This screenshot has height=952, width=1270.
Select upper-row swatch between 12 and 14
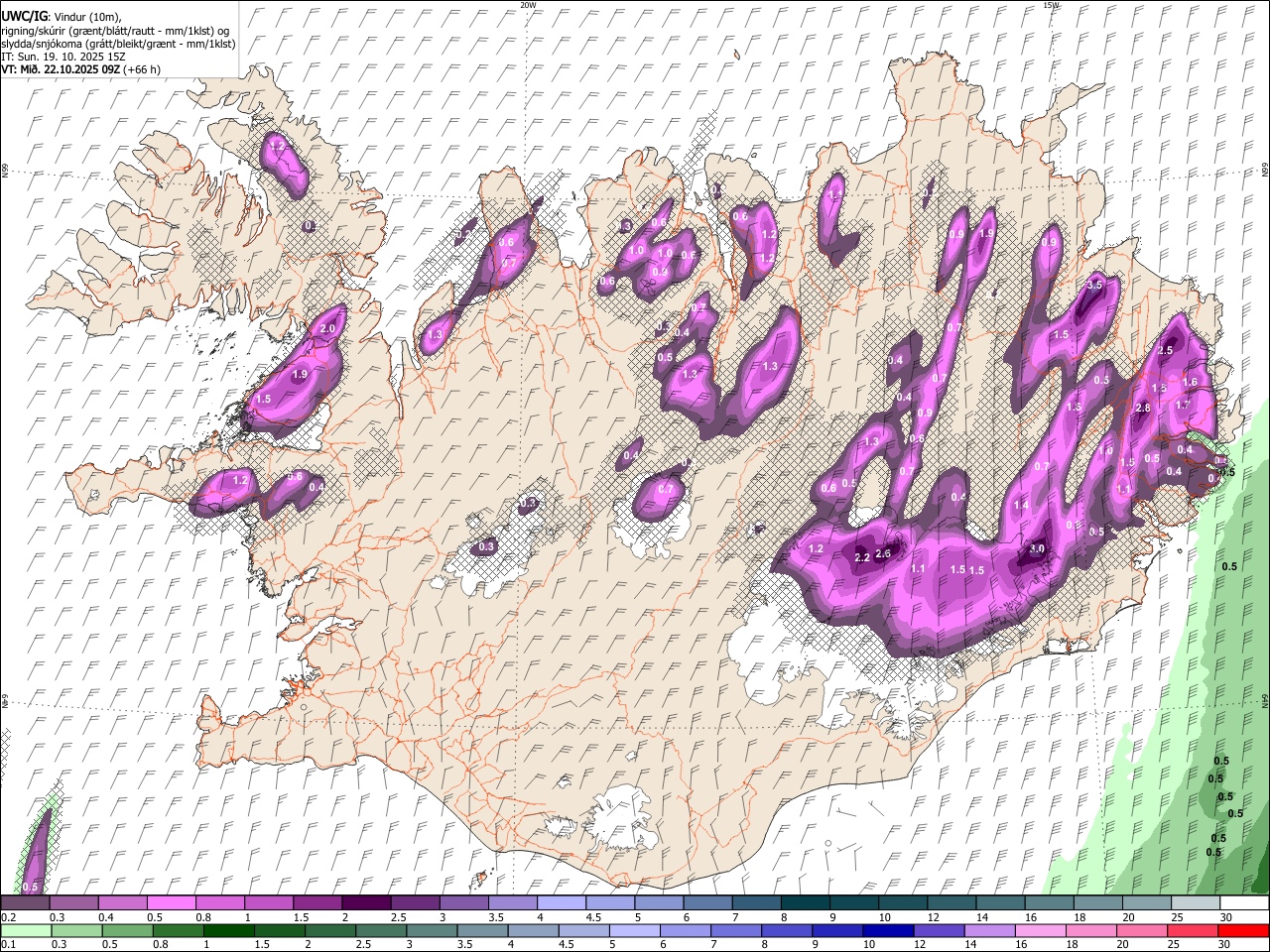click(x=952, y=903)
